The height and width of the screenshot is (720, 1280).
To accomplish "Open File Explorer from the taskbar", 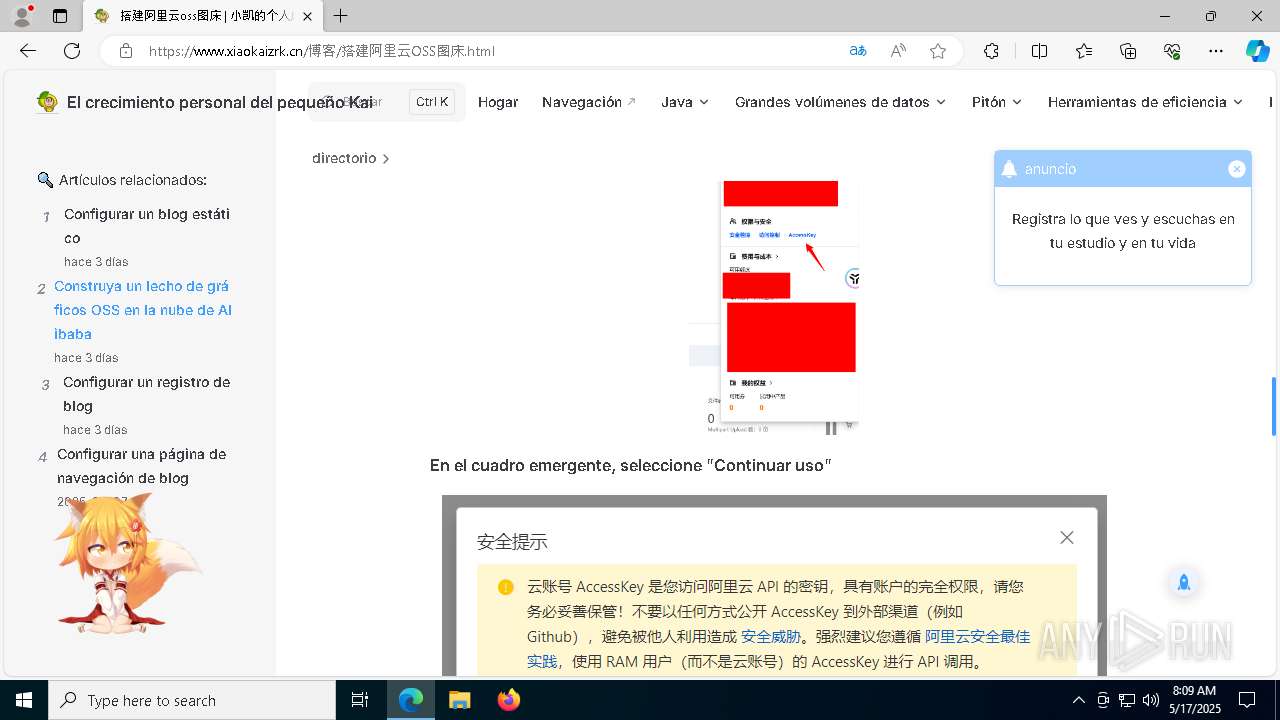I will coord(459,700).
